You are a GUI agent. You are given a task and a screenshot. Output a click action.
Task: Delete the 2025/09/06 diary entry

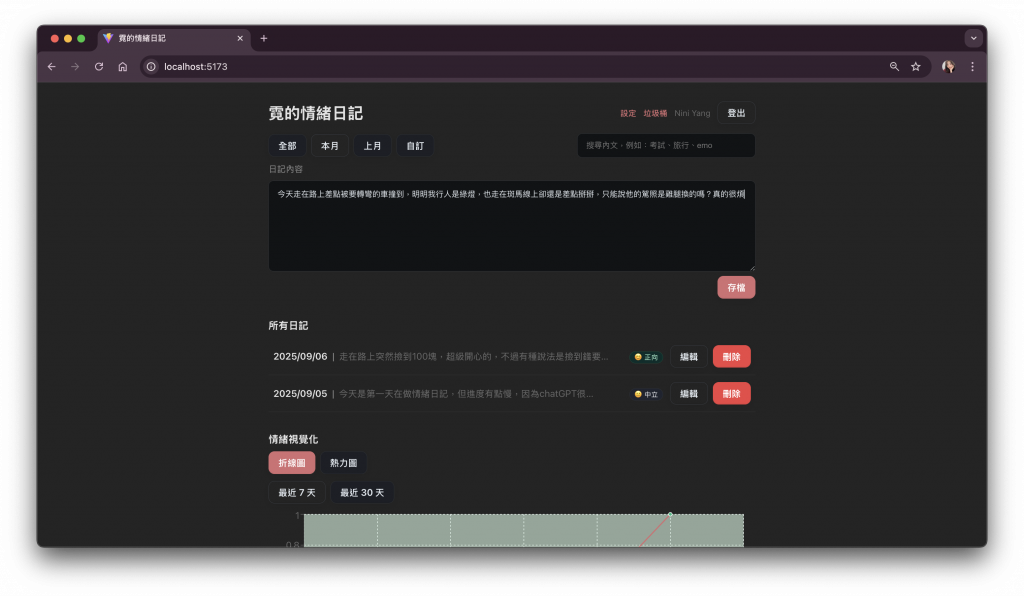click(731, 357)
